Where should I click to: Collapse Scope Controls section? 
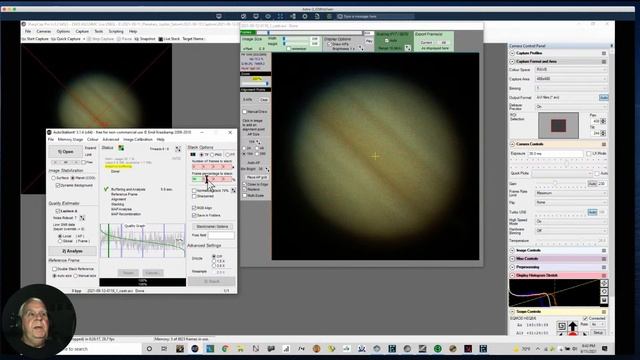pyautogui.click(x=512, y=311)
